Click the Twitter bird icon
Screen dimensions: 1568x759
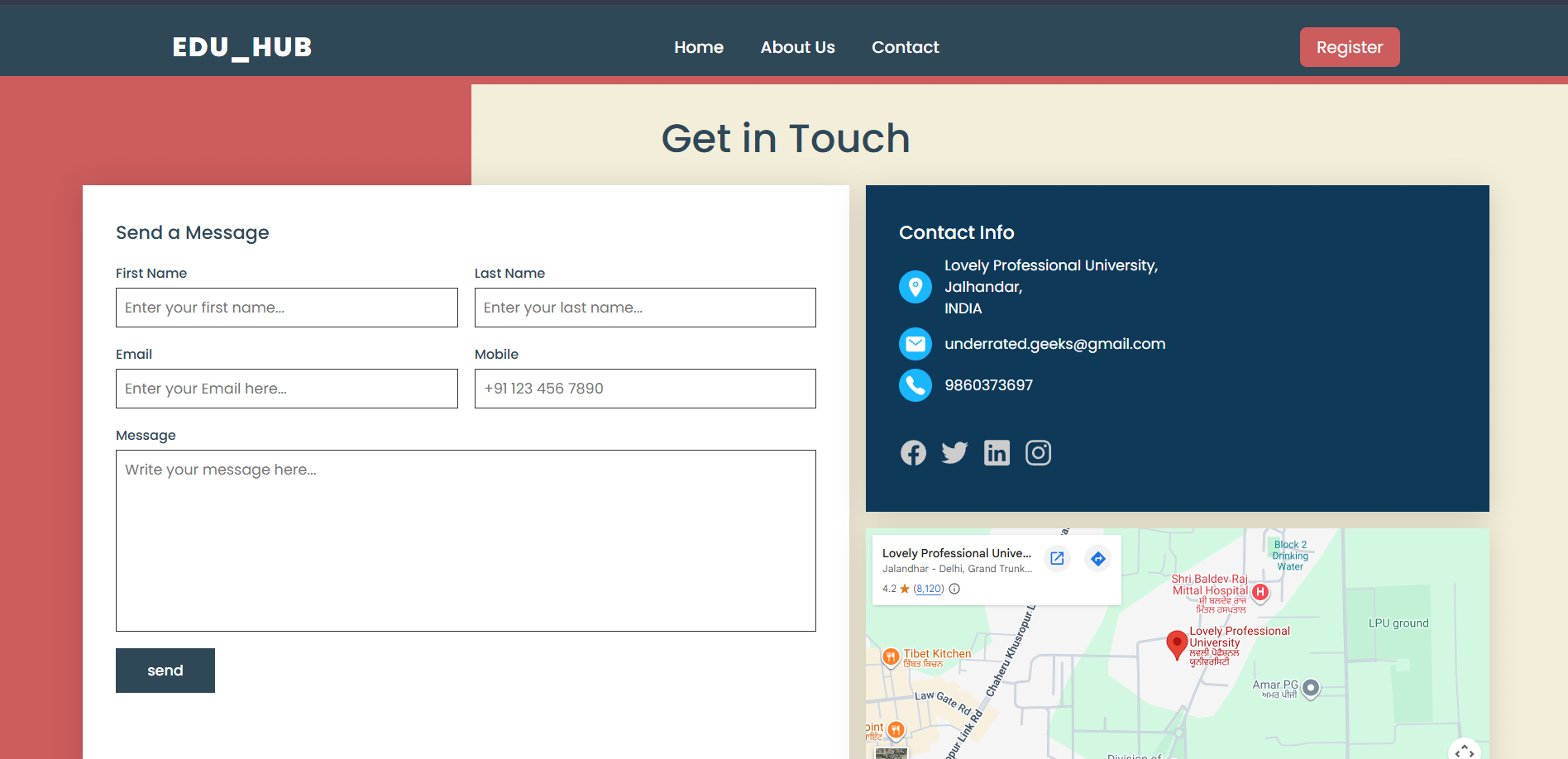[x=954, y=452]
